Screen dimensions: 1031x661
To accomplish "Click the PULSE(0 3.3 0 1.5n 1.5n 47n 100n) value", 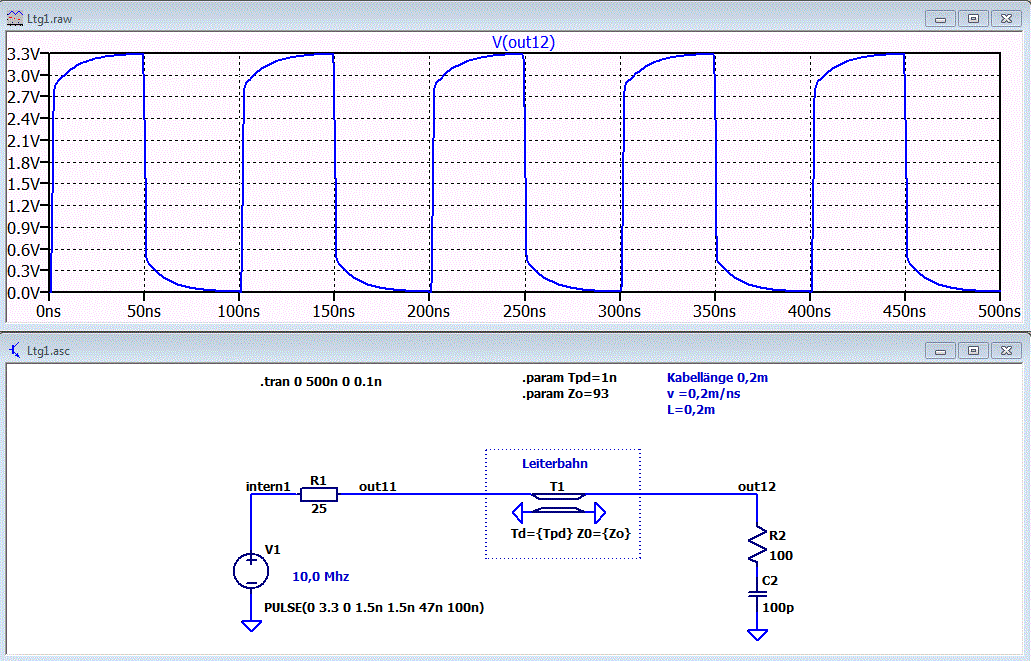I will coord(374,608).
